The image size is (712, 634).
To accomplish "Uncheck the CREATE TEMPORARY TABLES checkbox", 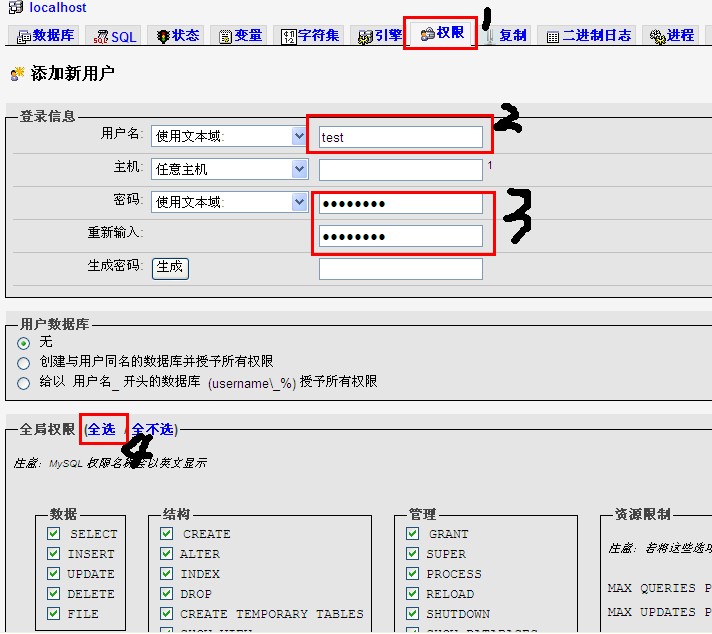I will pos(166,614).
